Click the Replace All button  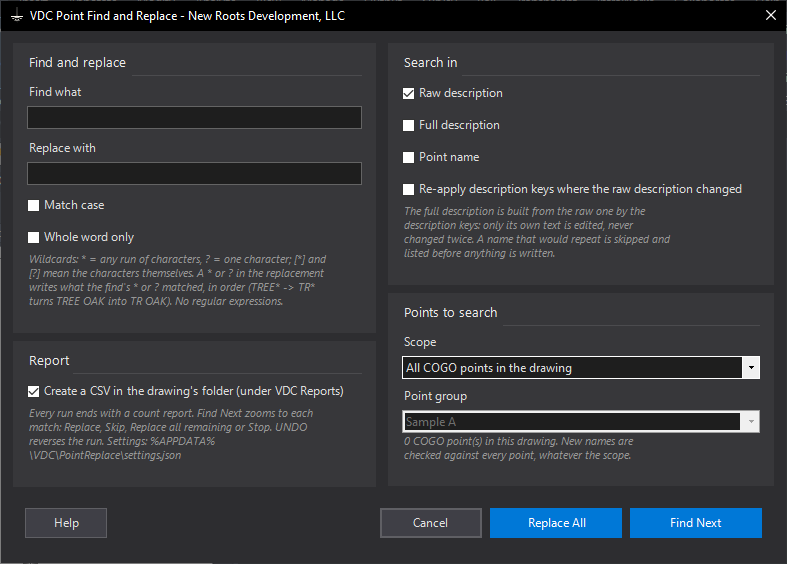(x=556, y=523)
